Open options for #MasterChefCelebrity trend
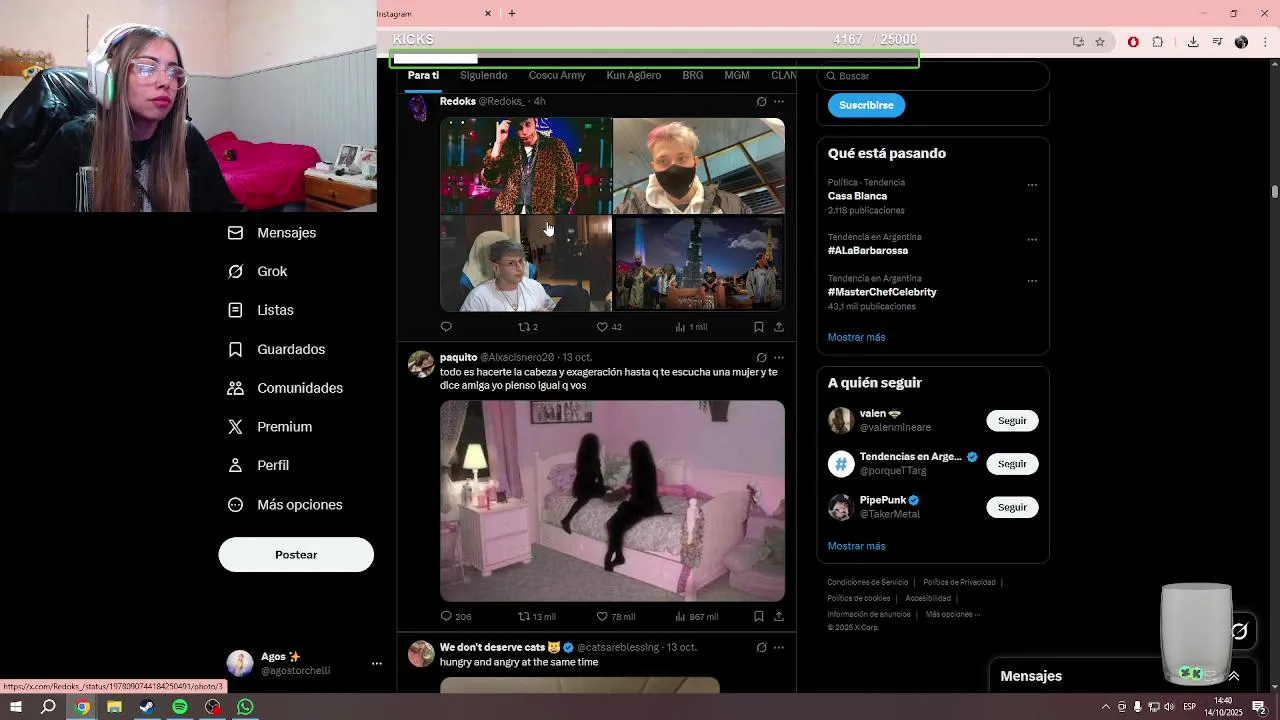The image size is (1280, 720). coord(1032,281)
